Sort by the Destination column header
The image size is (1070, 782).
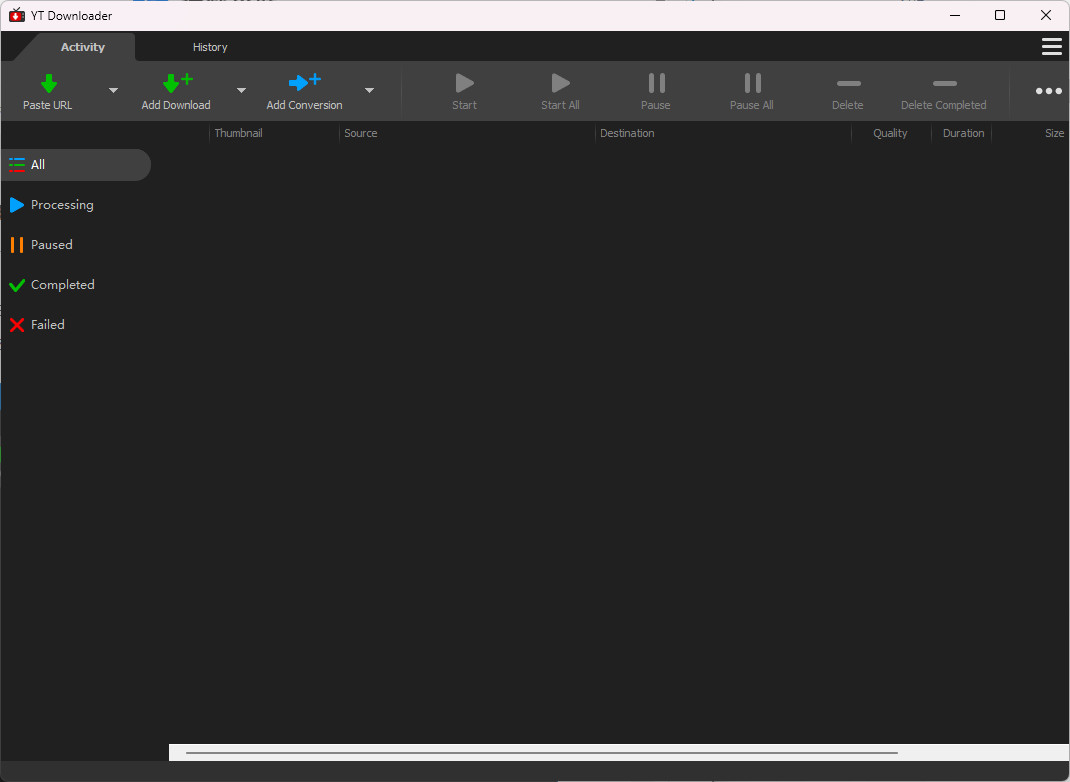coord(723,133)
